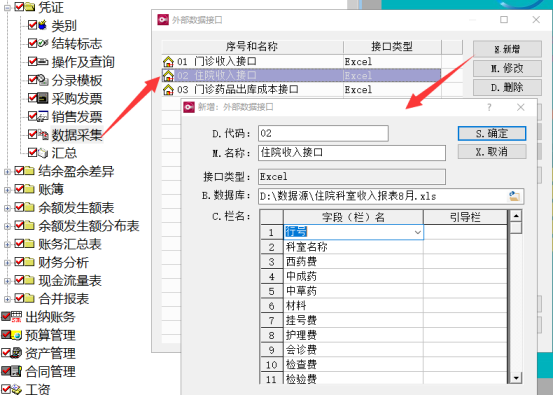Select the 科室名称 field row

[x=384, y=247]
